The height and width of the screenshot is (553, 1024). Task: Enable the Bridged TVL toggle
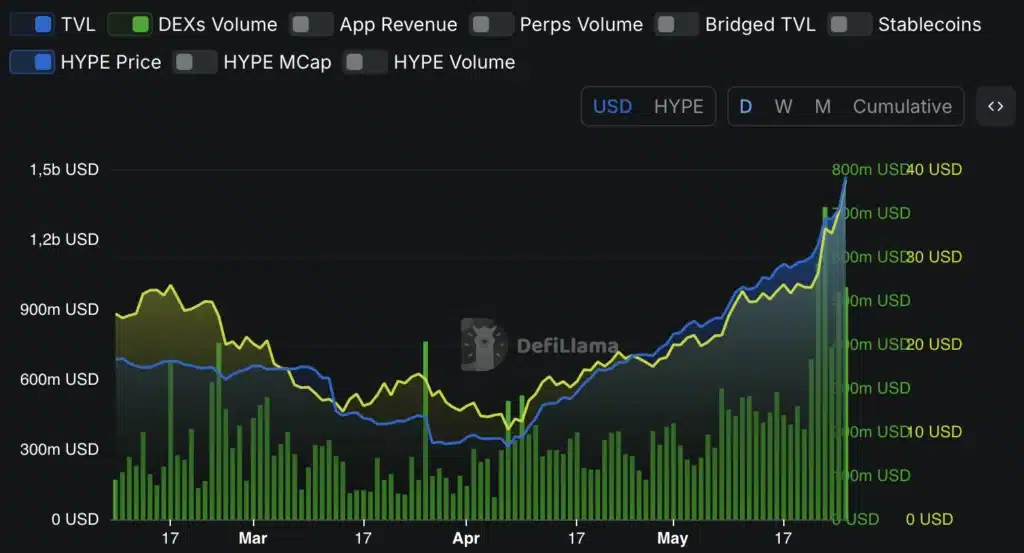coord(677,25)
